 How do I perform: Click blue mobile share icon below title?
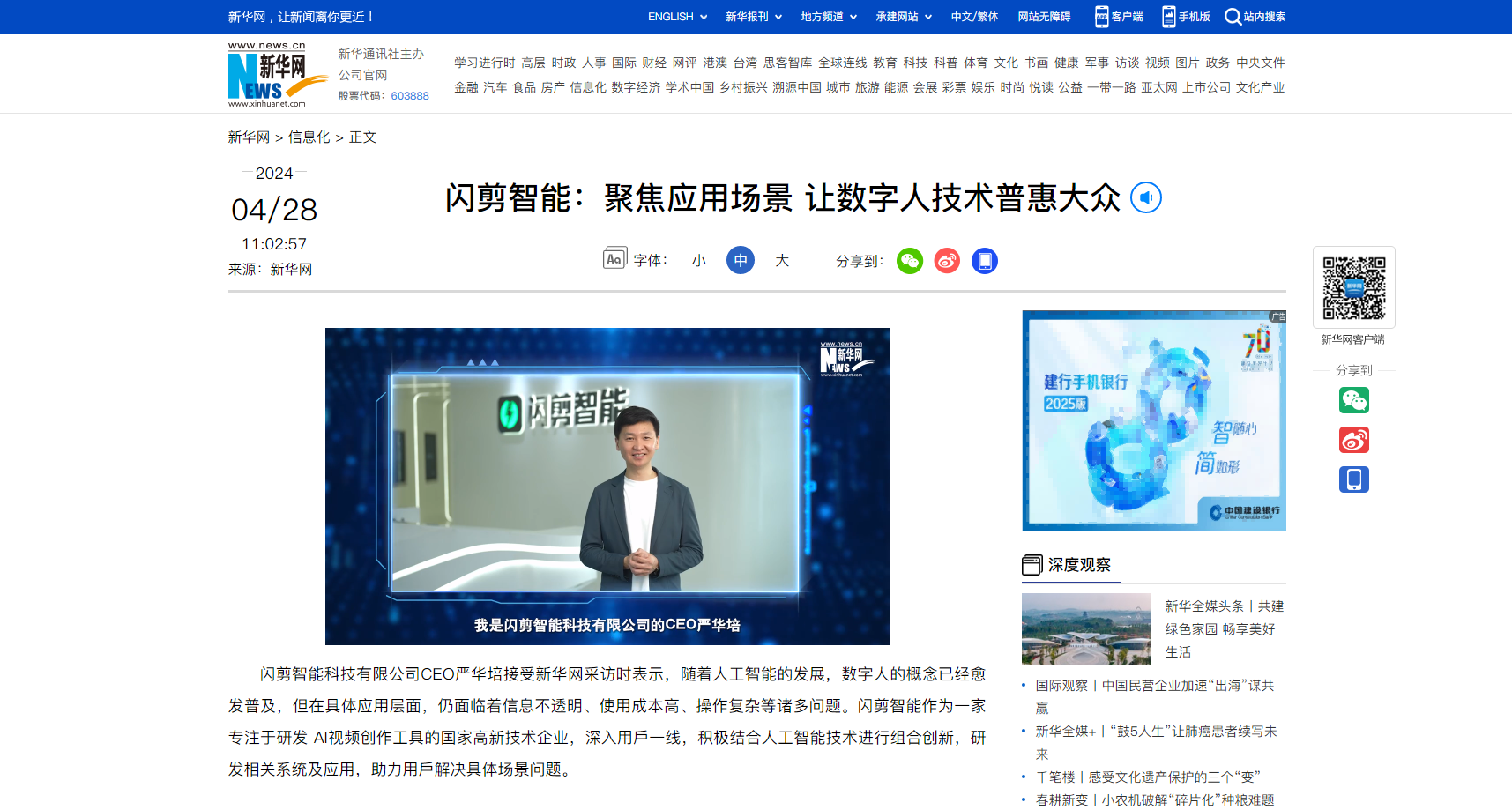pyautogui.click(x=985, y=261)
